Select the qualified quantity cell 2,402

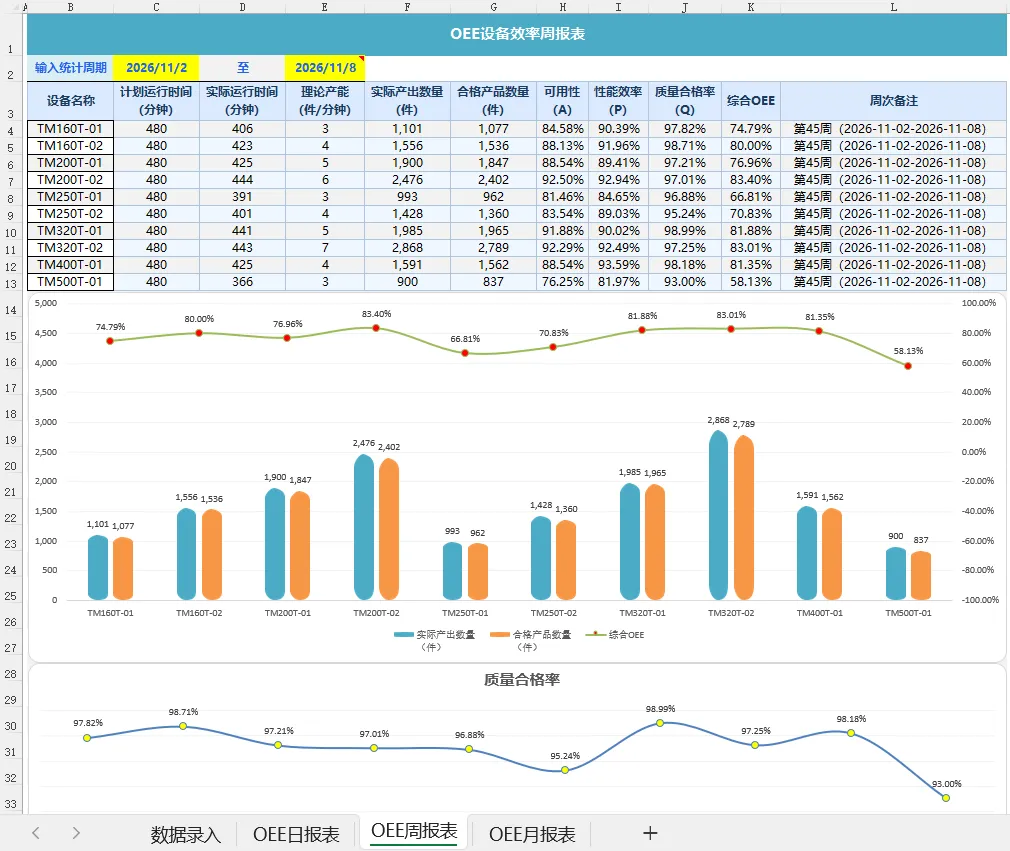tap(493, 180)
